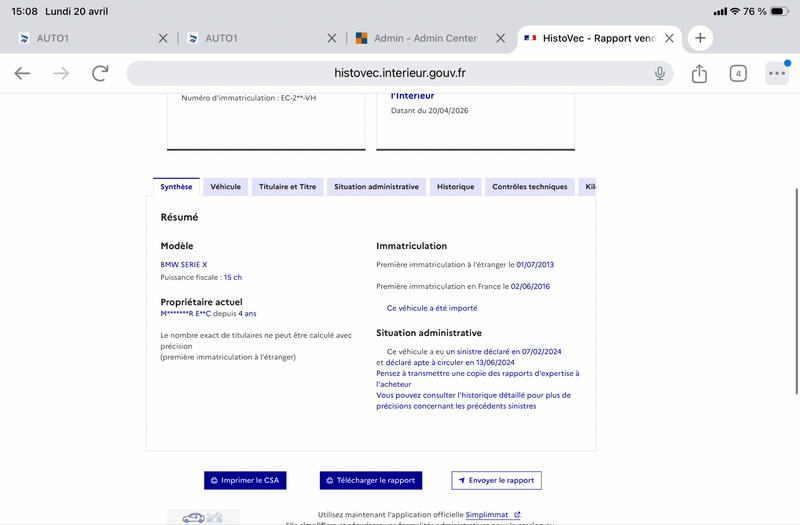This screenshot has height=525, width=800.
Task: Select the Situation administrative tab
Action: click(x=377, y=187)
